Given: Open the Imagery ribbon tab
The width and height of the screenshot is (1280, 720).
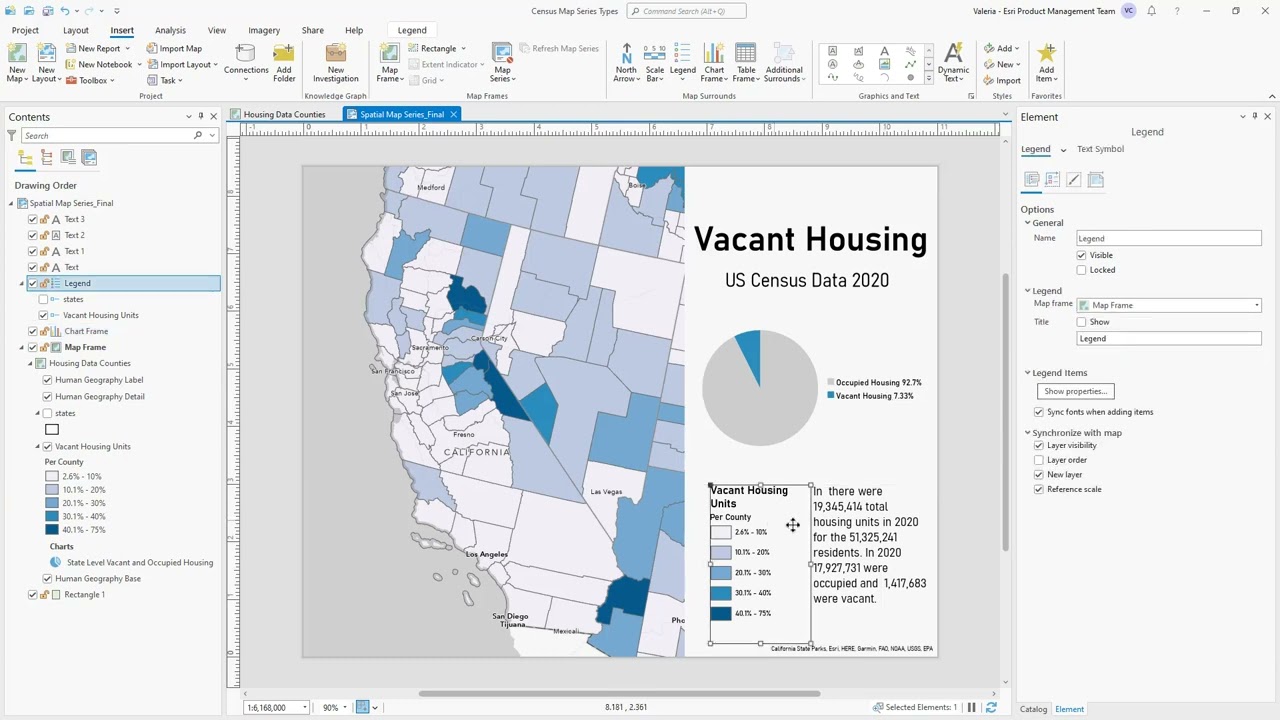Looking at the screenshot, I should pos(264,30).
